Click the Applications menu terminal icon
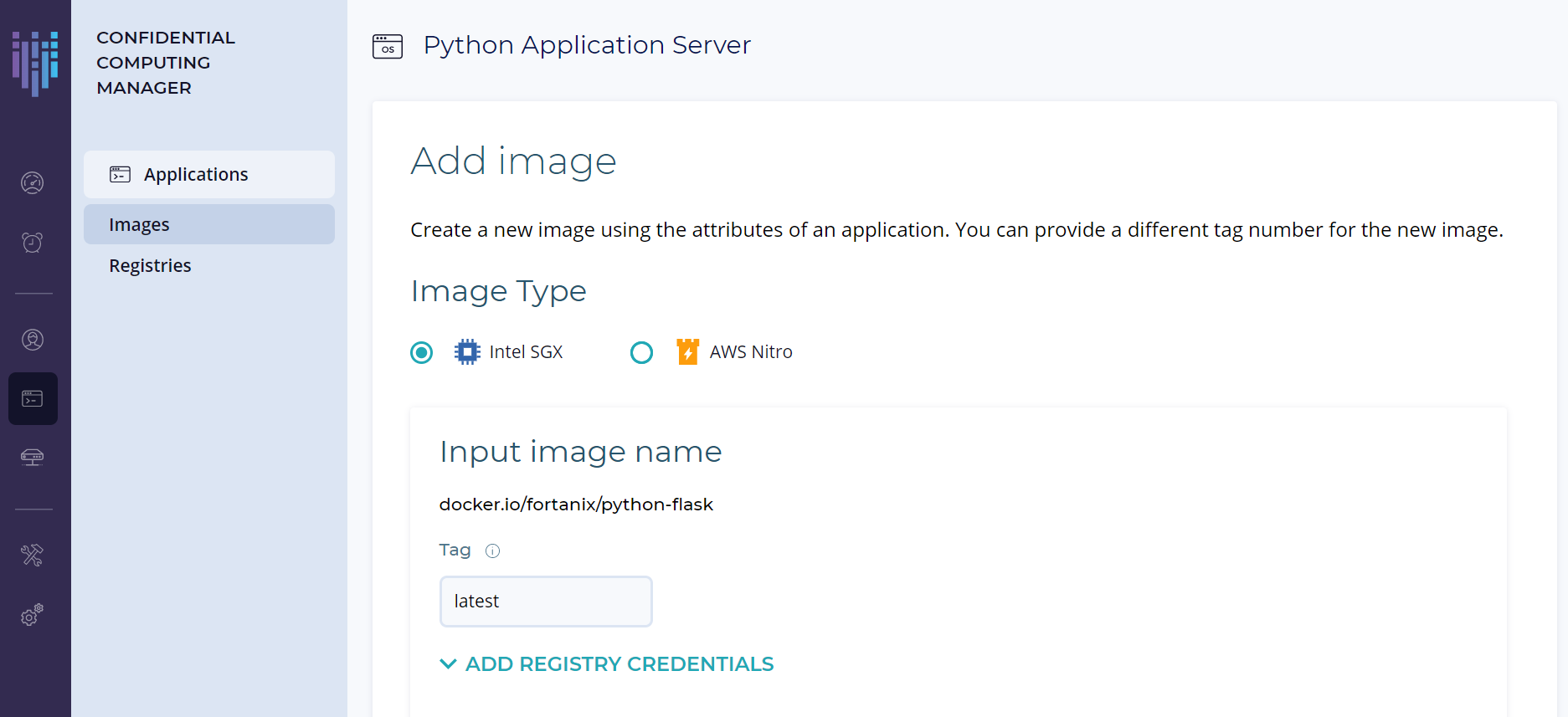 (x=120, y=174)
